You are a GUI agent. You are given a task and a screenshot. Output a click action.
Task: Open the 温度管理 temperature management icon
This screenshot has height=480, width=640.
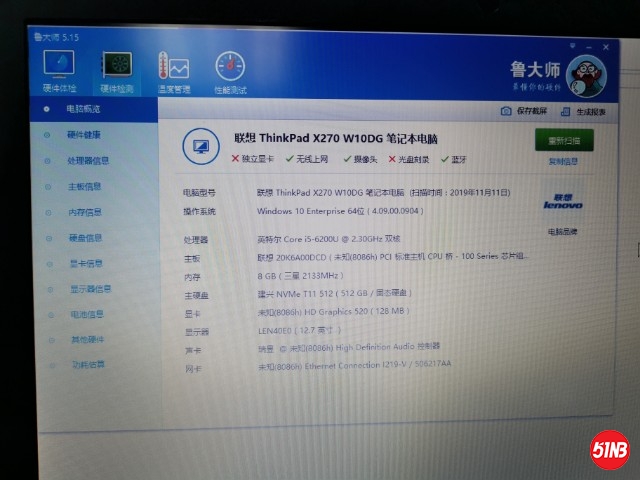tap(173, 68)
